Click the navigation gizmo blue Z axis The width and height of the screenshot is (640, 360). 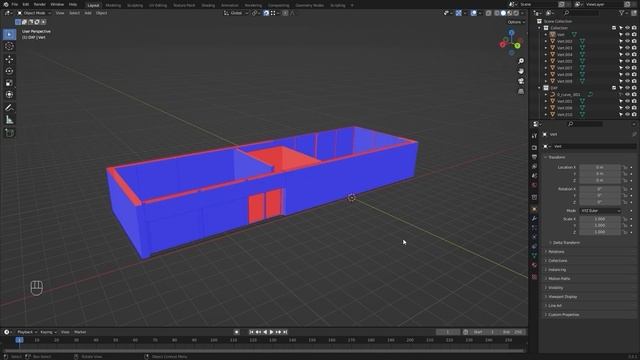(x=511, y=33)
